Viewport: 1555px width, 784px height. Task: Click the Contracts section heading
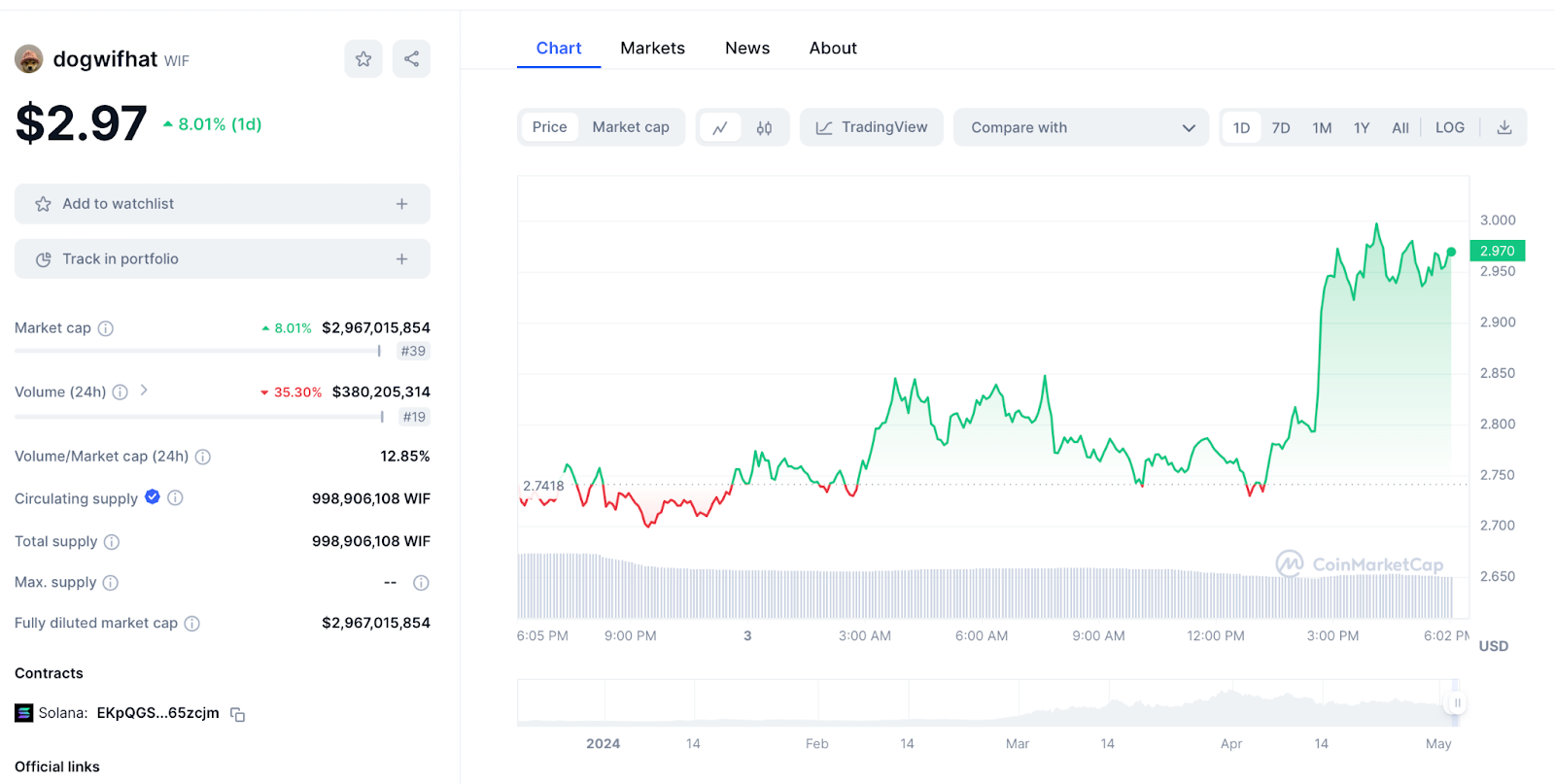click(x=49, y=673)
